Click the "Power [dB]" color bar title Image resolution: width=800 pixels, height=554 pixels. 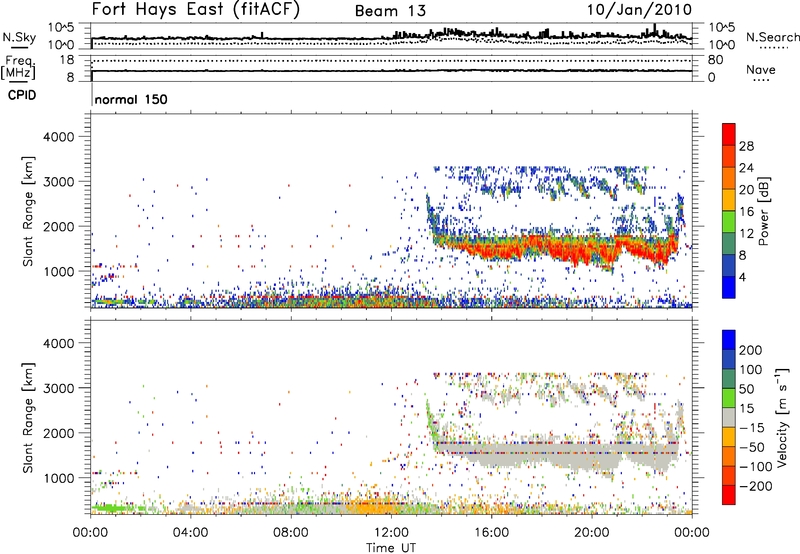click(765, 211)
